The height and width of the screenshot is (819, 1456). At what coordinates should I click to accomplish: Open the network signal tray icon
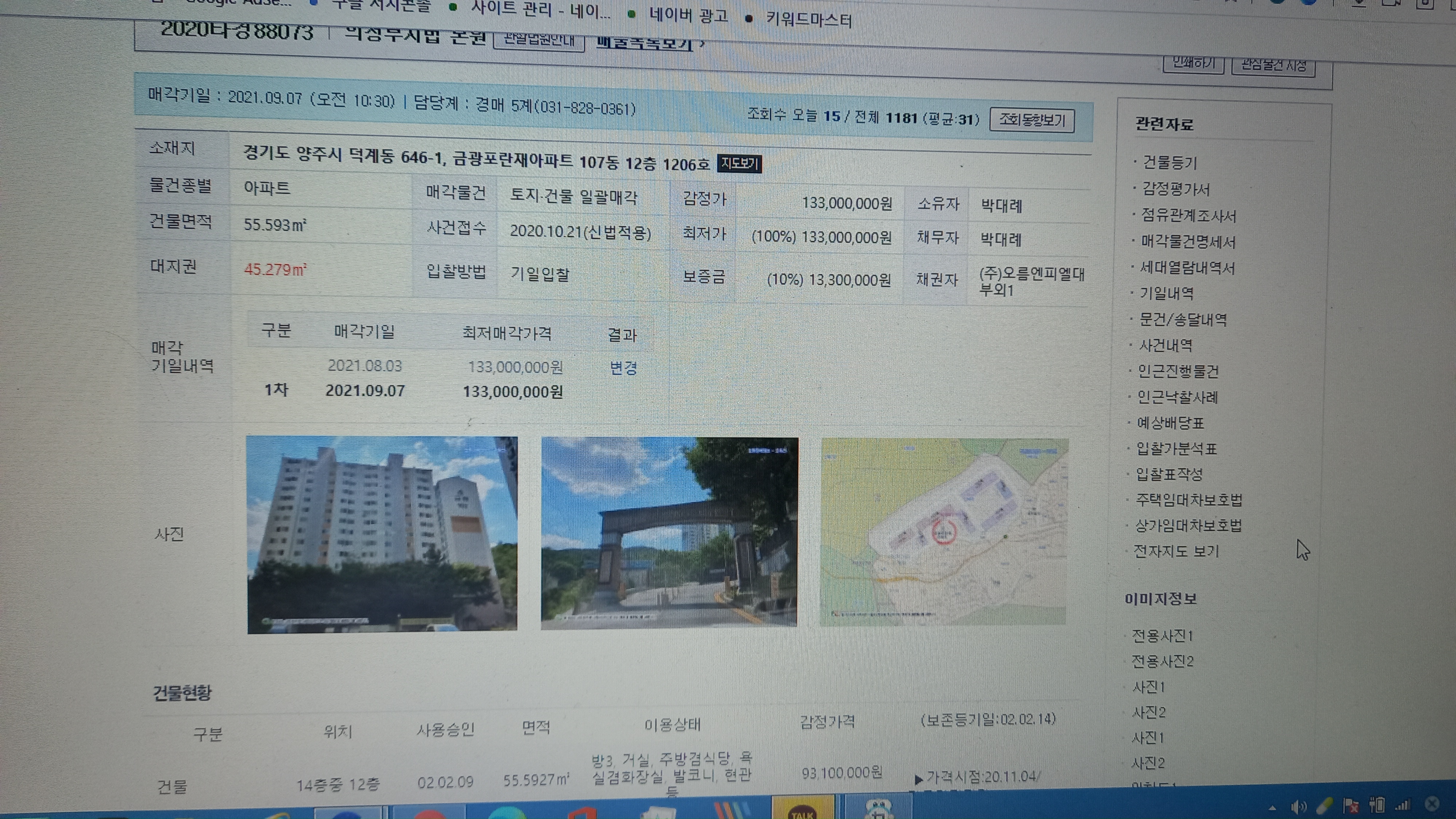pos(1403,805)
